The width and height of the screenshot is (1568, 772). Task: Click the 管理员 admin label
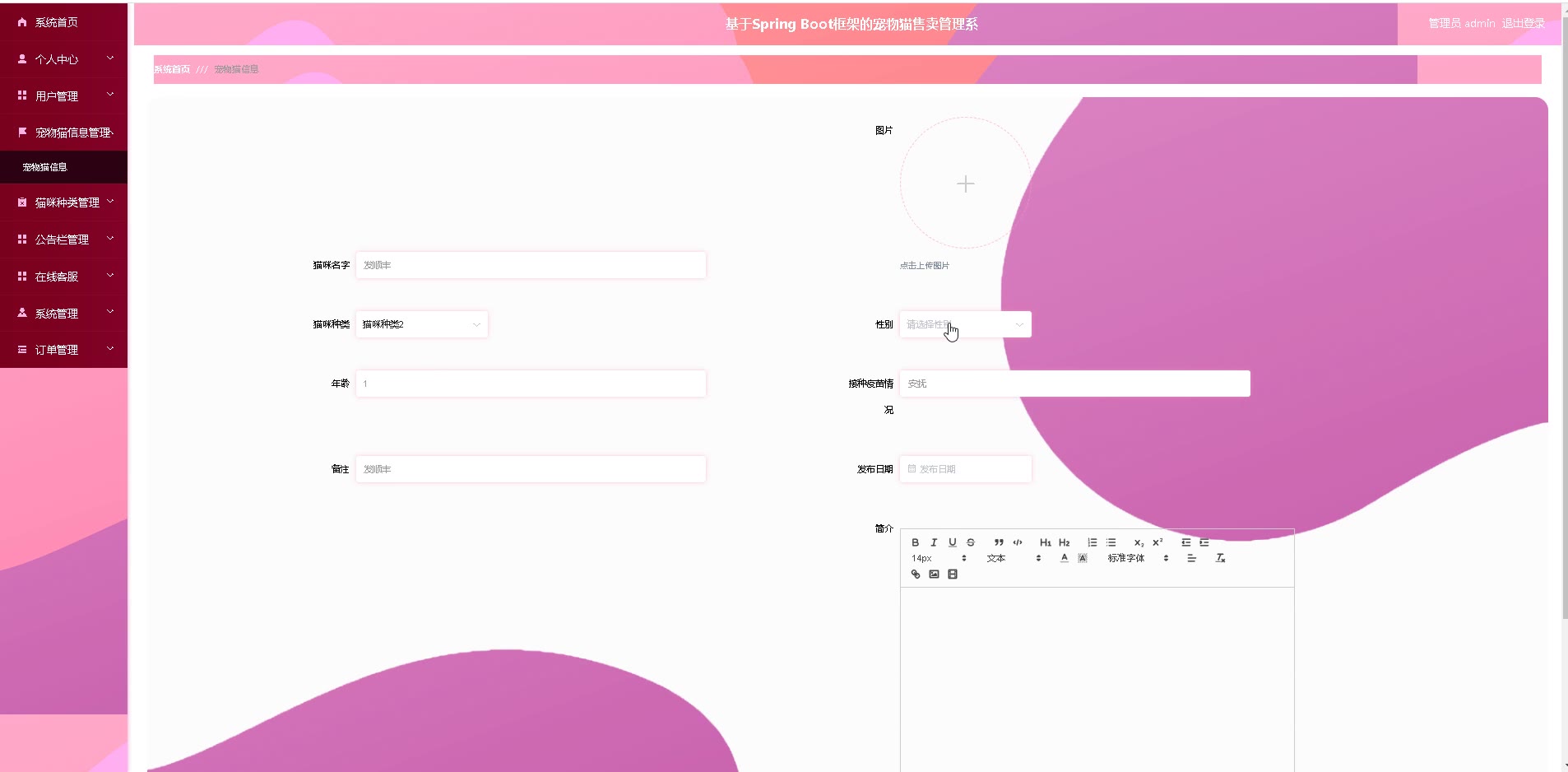coord(1462,23)
